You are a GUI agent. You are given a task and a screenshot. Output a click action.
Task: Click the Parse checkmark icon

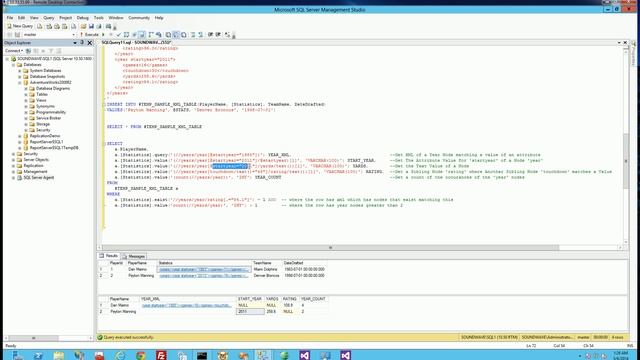tap(119, 35)
